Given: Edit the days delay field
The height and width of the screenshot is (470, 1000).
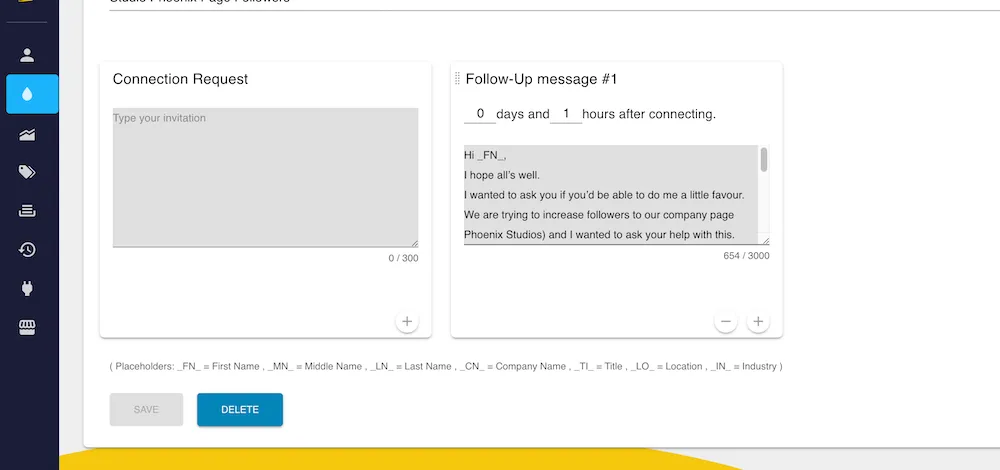Looking at the screenshot, I should [x=480, y=114].
